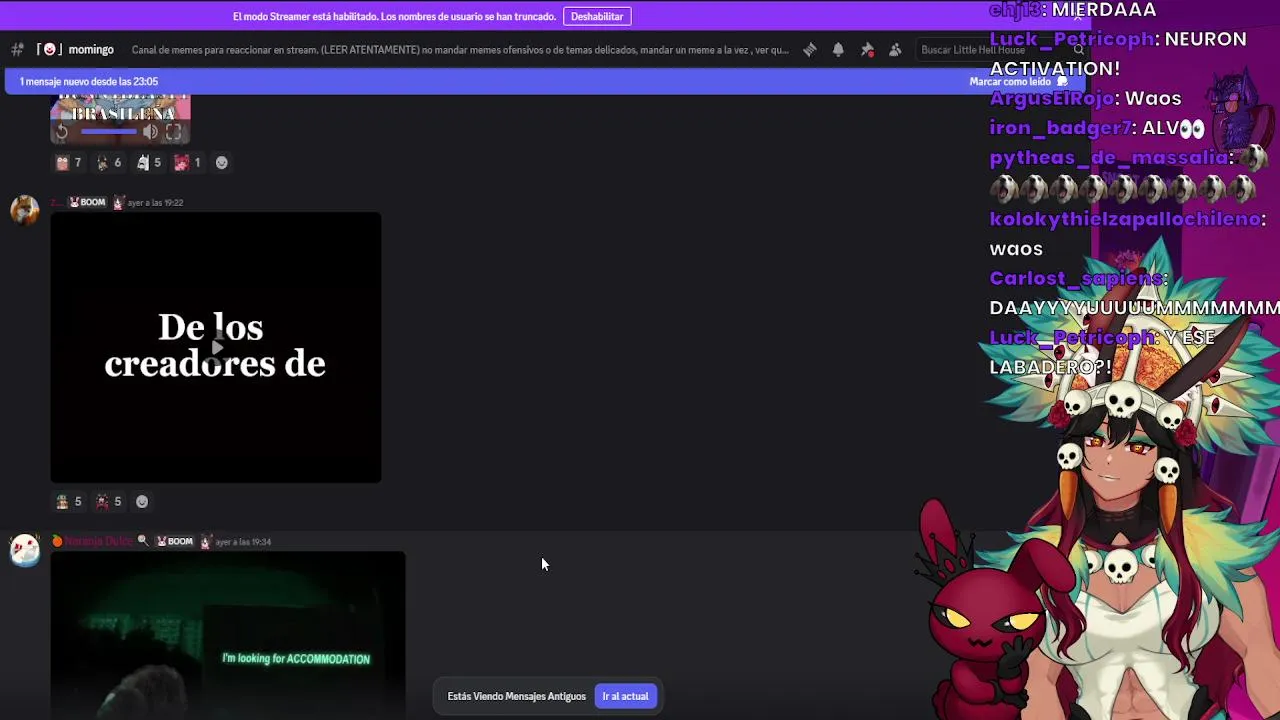
Task: Click the BOOM role tag on the 19:22 message
Action: [x=87, y=202]
